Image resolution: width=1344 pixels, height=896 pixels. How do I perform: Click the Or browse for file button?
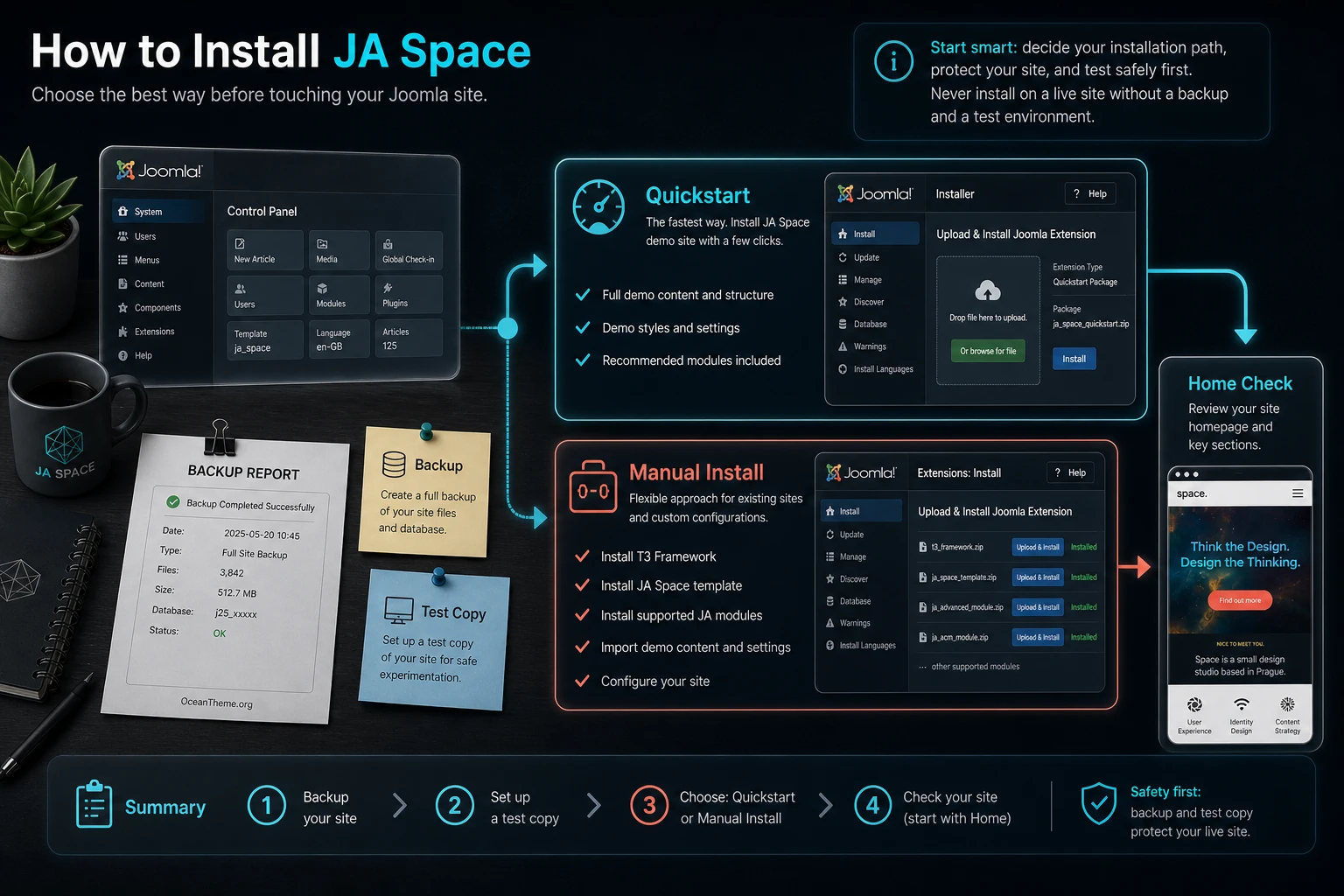click(988, 351)
